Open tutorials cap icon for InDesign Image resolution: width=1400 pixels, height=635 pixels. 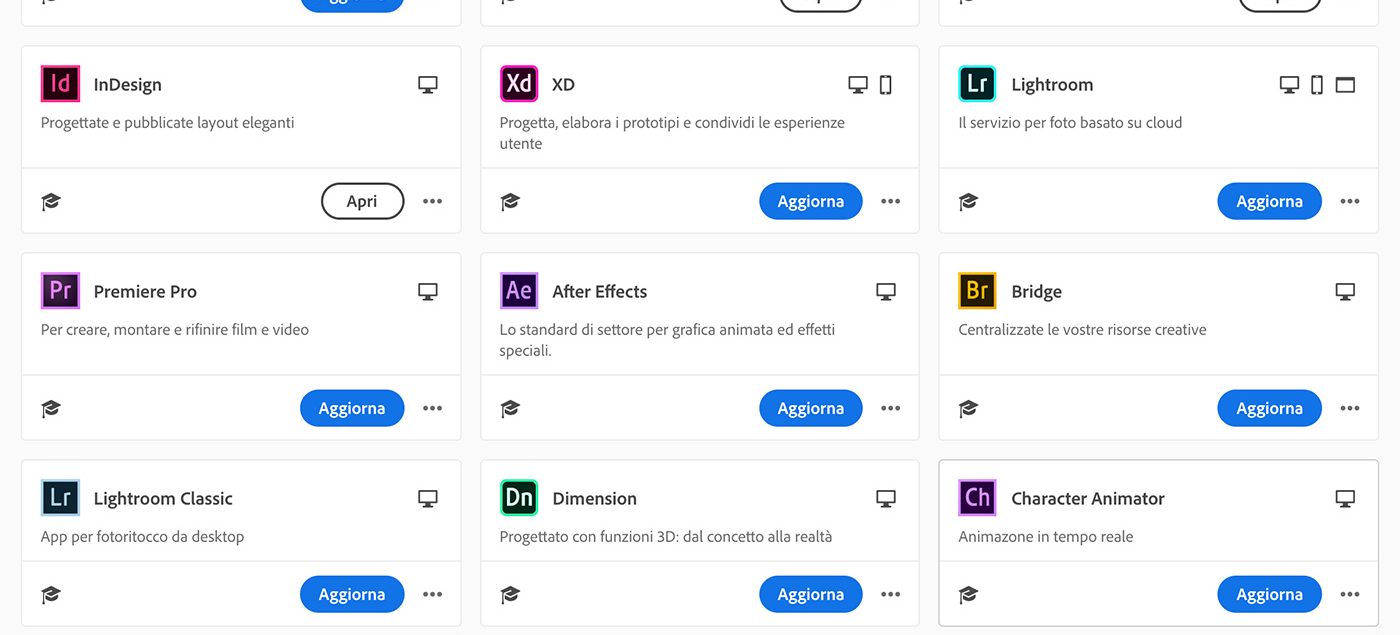click(x=51, y=202)
